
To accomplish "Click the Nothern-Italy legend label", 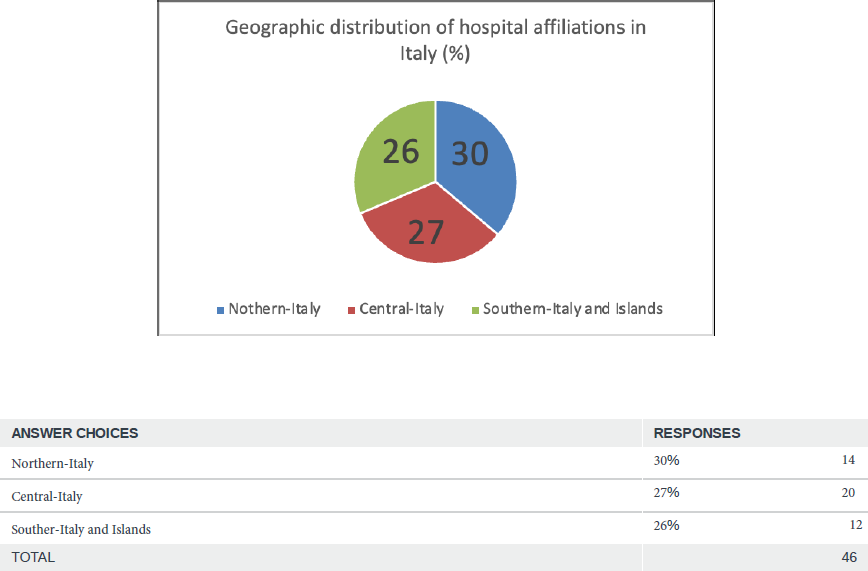I will 274,309.
